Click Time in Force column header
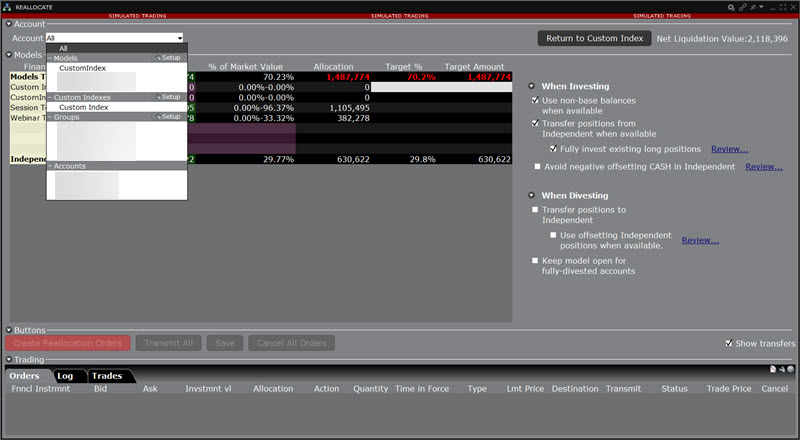Viewport: 800px width, 440px height. point(422,388)
